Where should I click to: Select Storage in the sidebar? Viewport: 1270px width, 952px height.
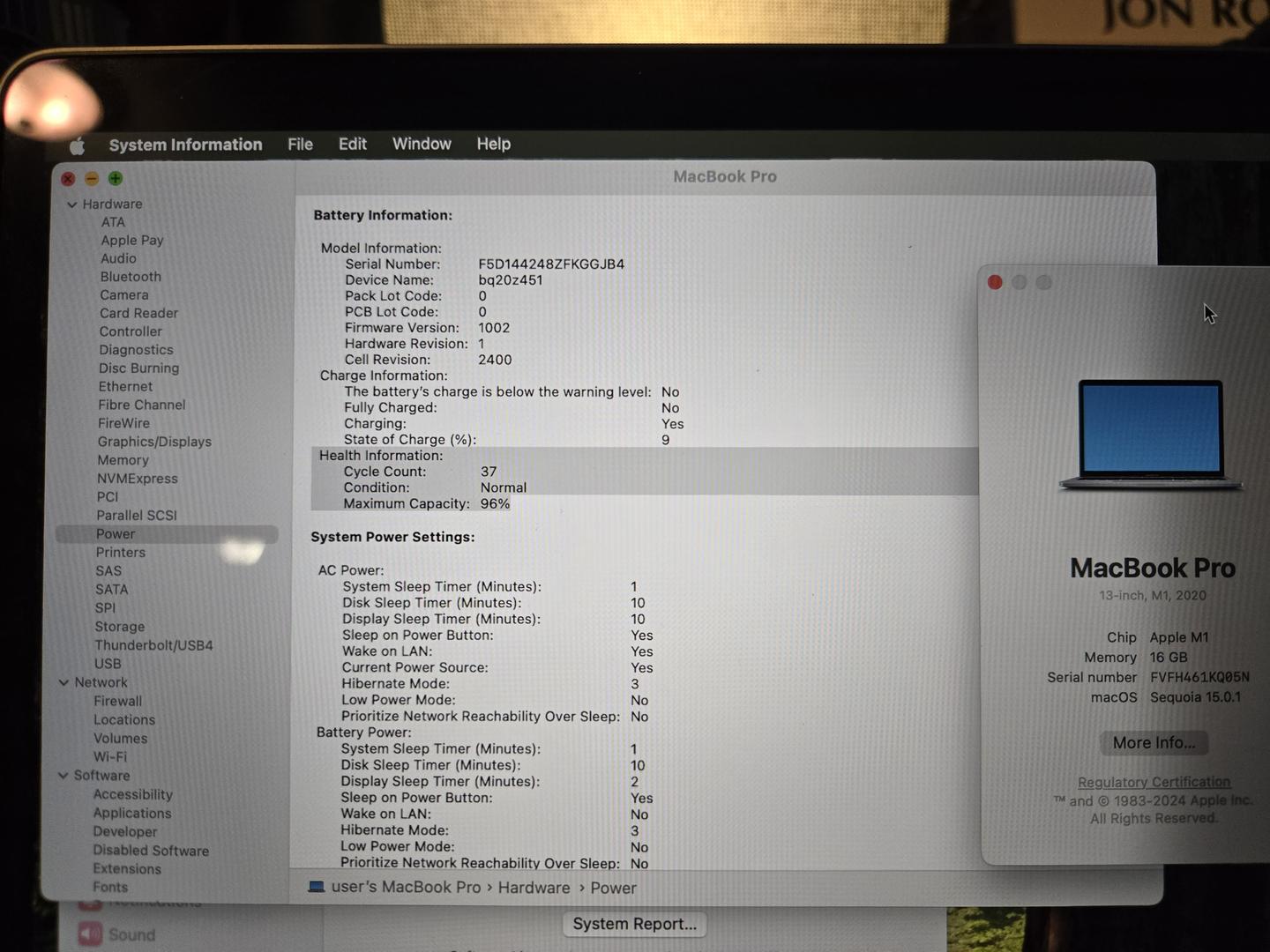point(120,627)
